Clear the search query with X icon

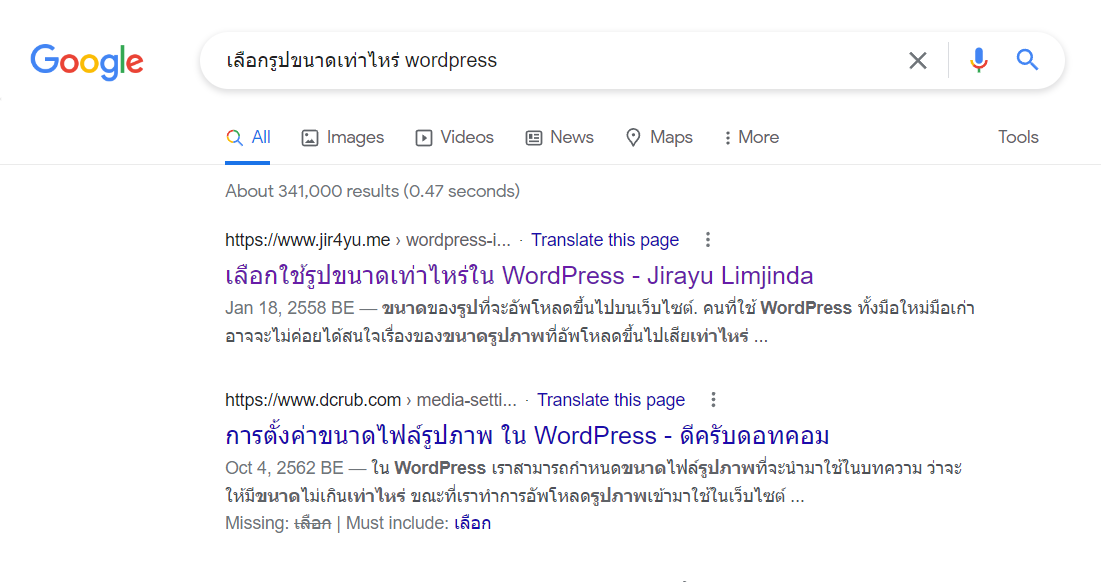click(x=918, y=61)
